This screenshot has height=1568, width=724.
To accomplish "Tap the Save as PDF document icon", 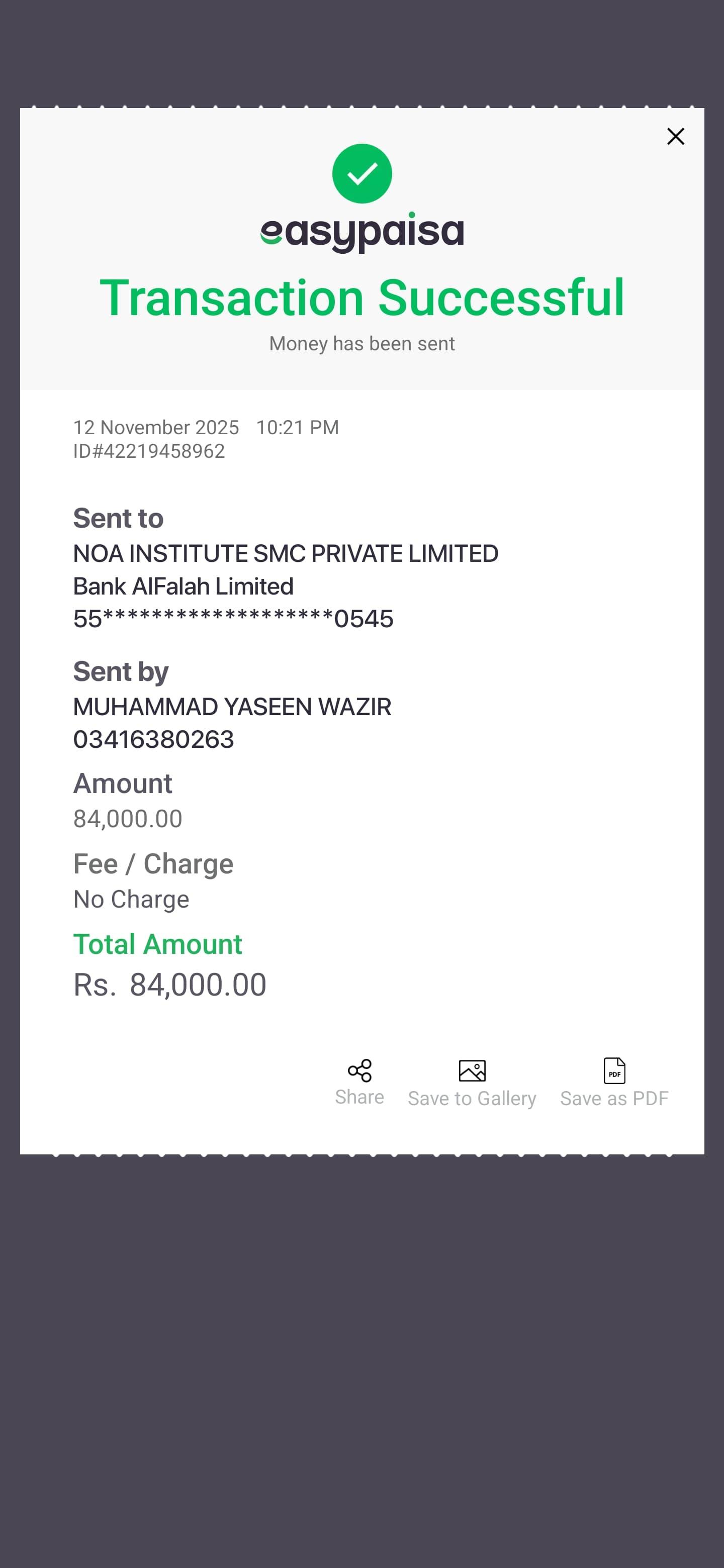I will tap(614, 1070).
